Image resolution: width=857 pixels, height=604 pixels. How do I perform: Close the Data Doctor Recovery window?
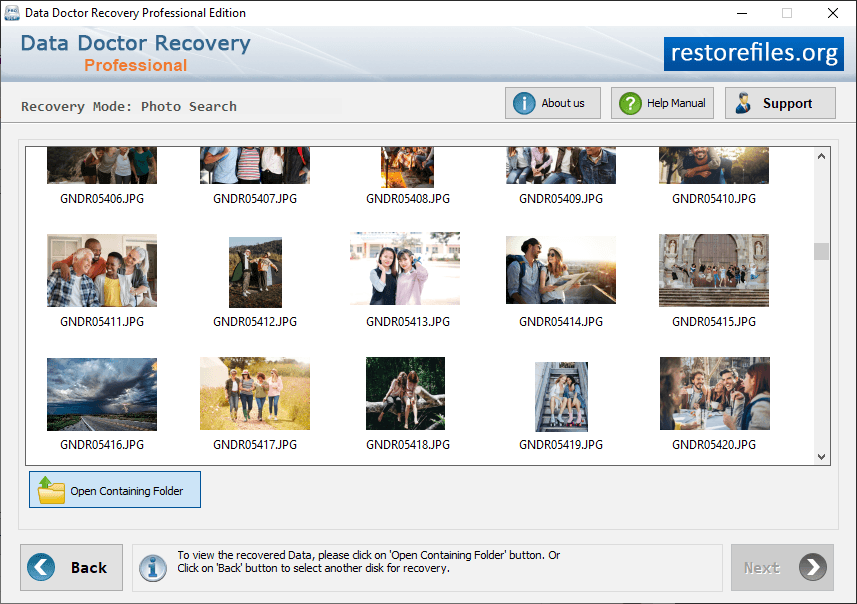coord(832,13)
